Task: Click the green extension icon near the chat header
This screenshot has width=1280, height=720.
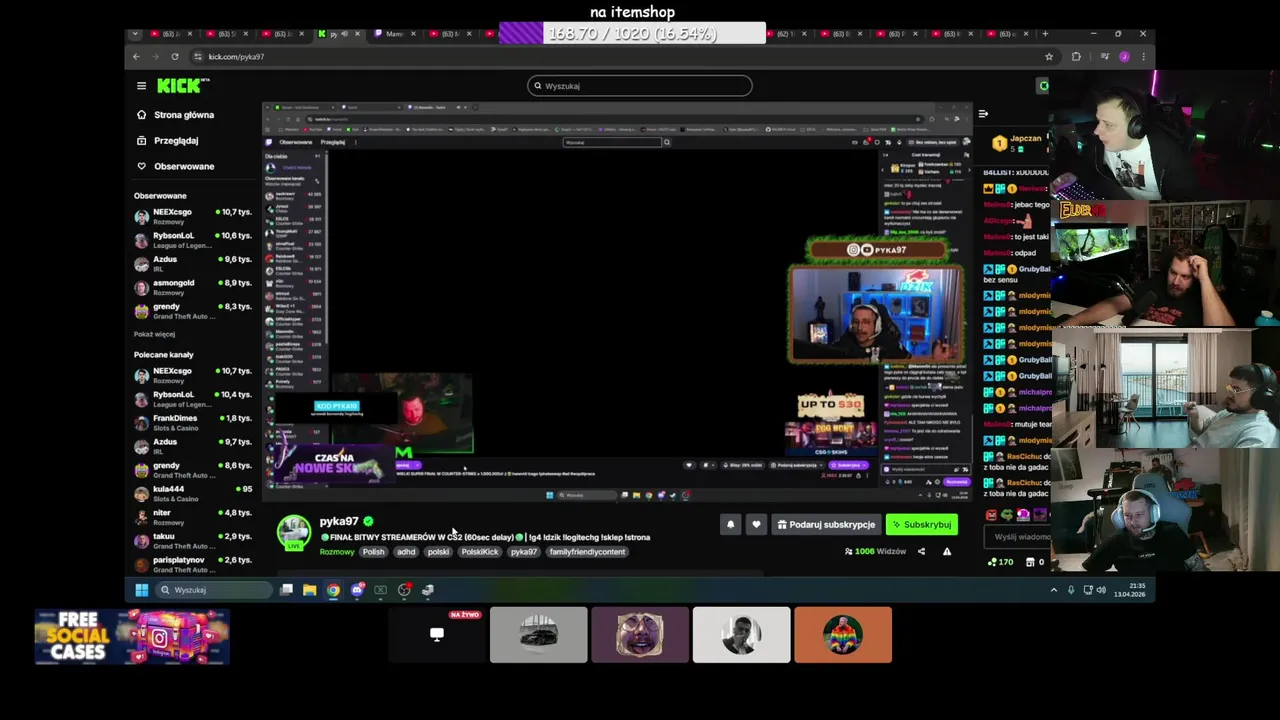Action: tap(1043, 86)
